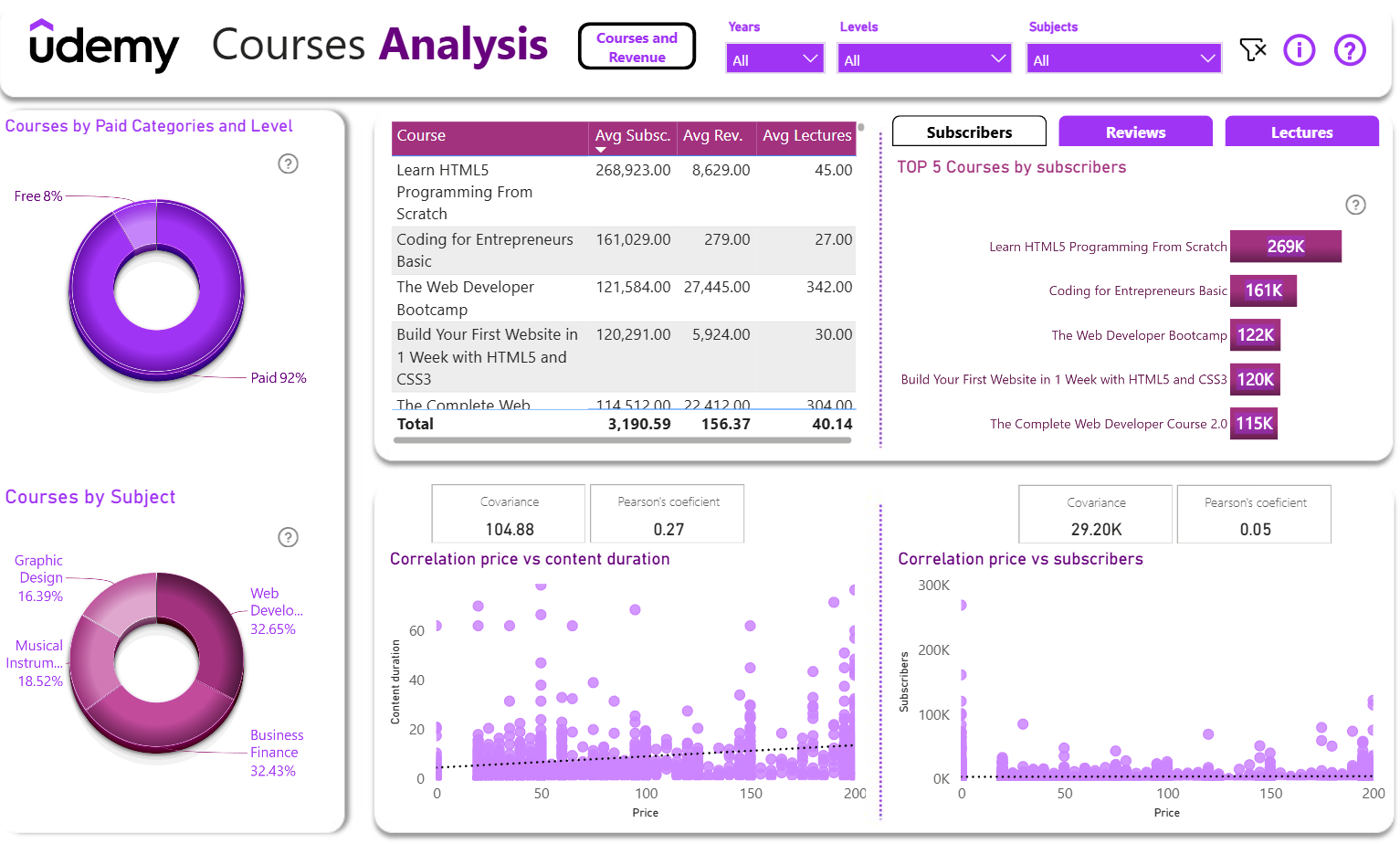Click the sort arrow under Avg Subsc. header
This screenshot has width=1400, height=844.
601,150
